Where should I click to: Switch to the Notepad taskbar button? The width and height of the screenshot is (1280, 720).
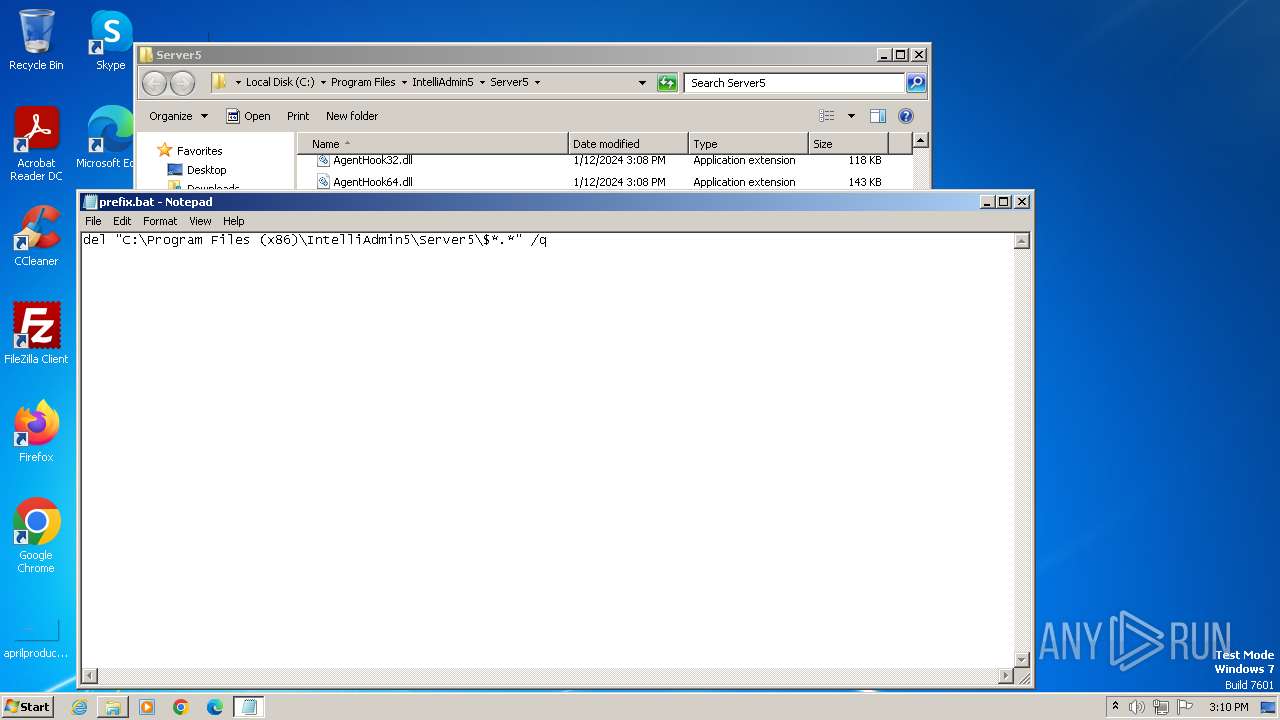pyautogui.click(x=249, y=707)
